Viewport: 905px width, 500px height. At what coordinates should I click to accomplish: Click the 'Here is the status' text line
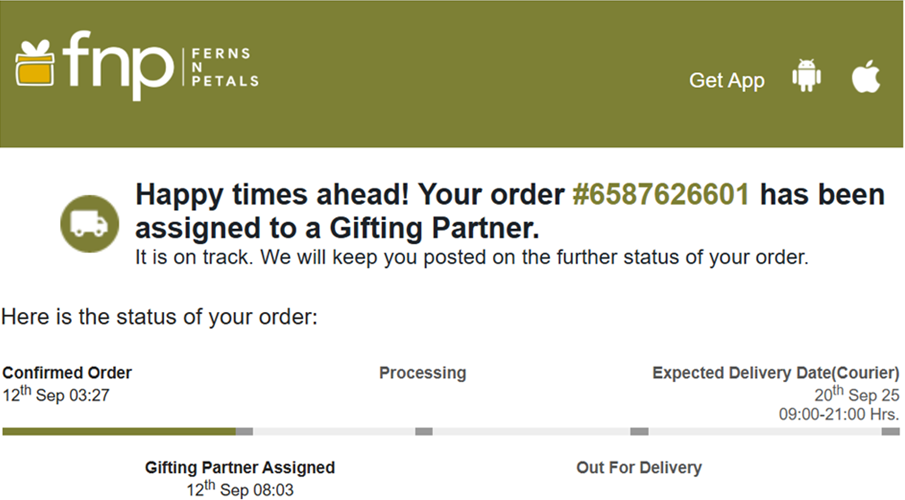tap(159, 317)
